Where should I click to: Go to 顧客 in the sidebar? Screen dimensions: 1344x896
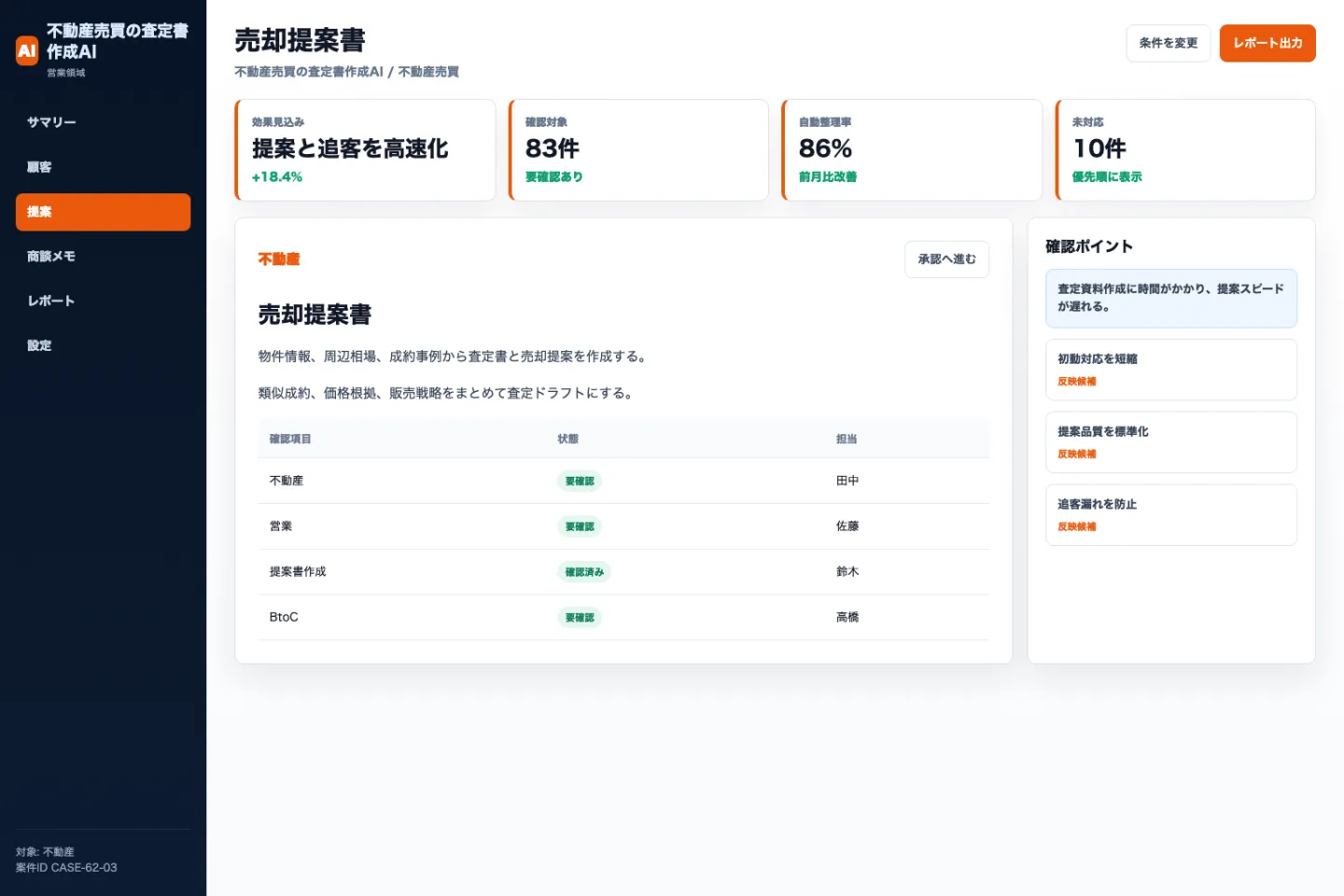tap(103, 167)
